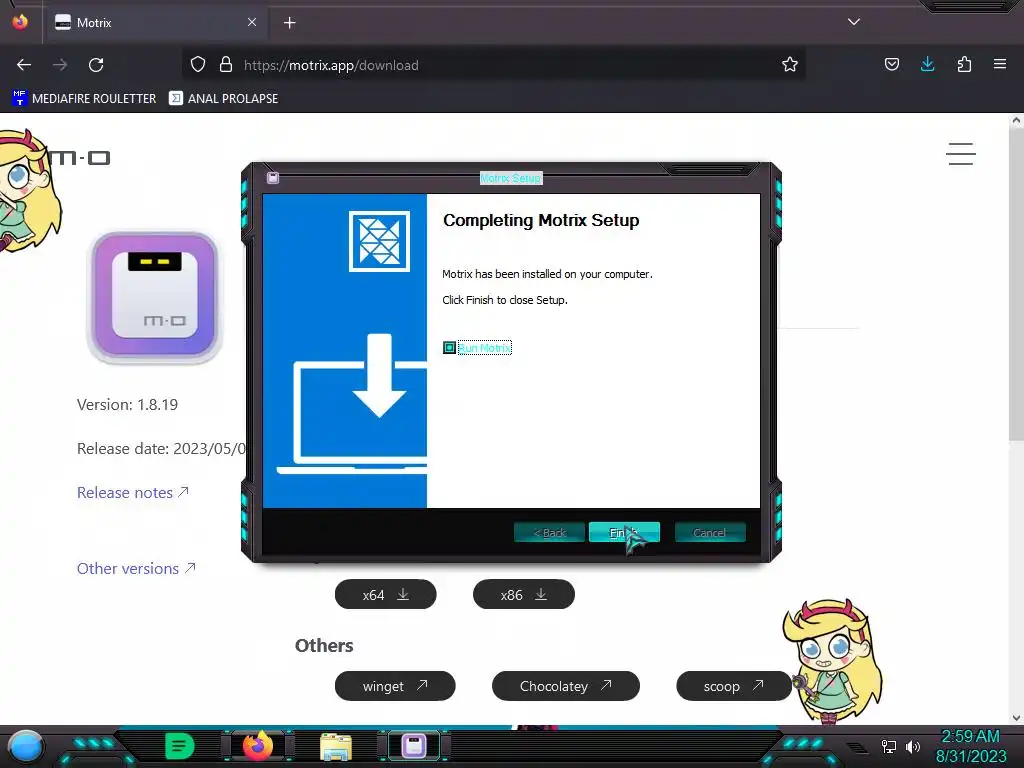Click the Others heading

[324, 645]
